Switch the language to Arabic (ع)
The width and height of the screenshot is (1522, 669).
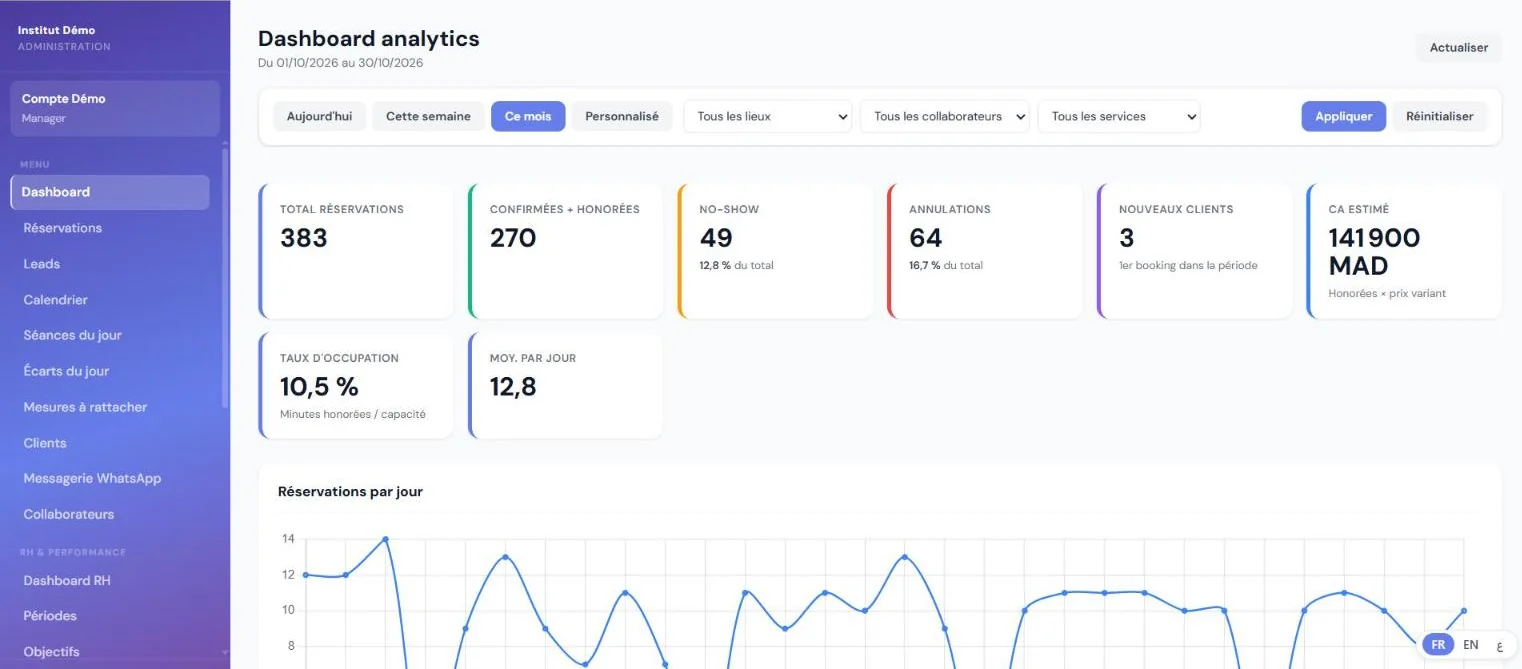pyautogui.click(x=1499, y=646)
